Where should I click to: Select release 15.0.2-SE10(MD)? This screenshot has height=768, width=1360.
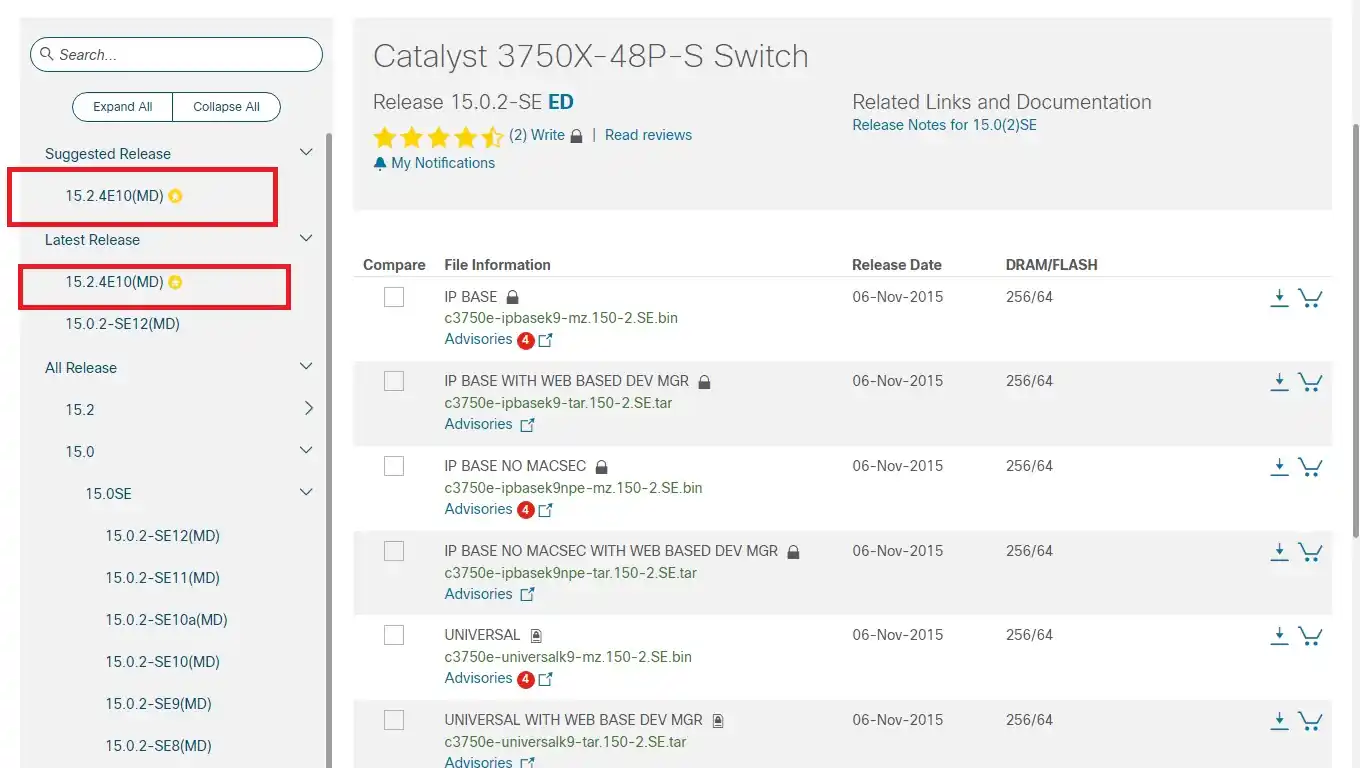point(163,662)
